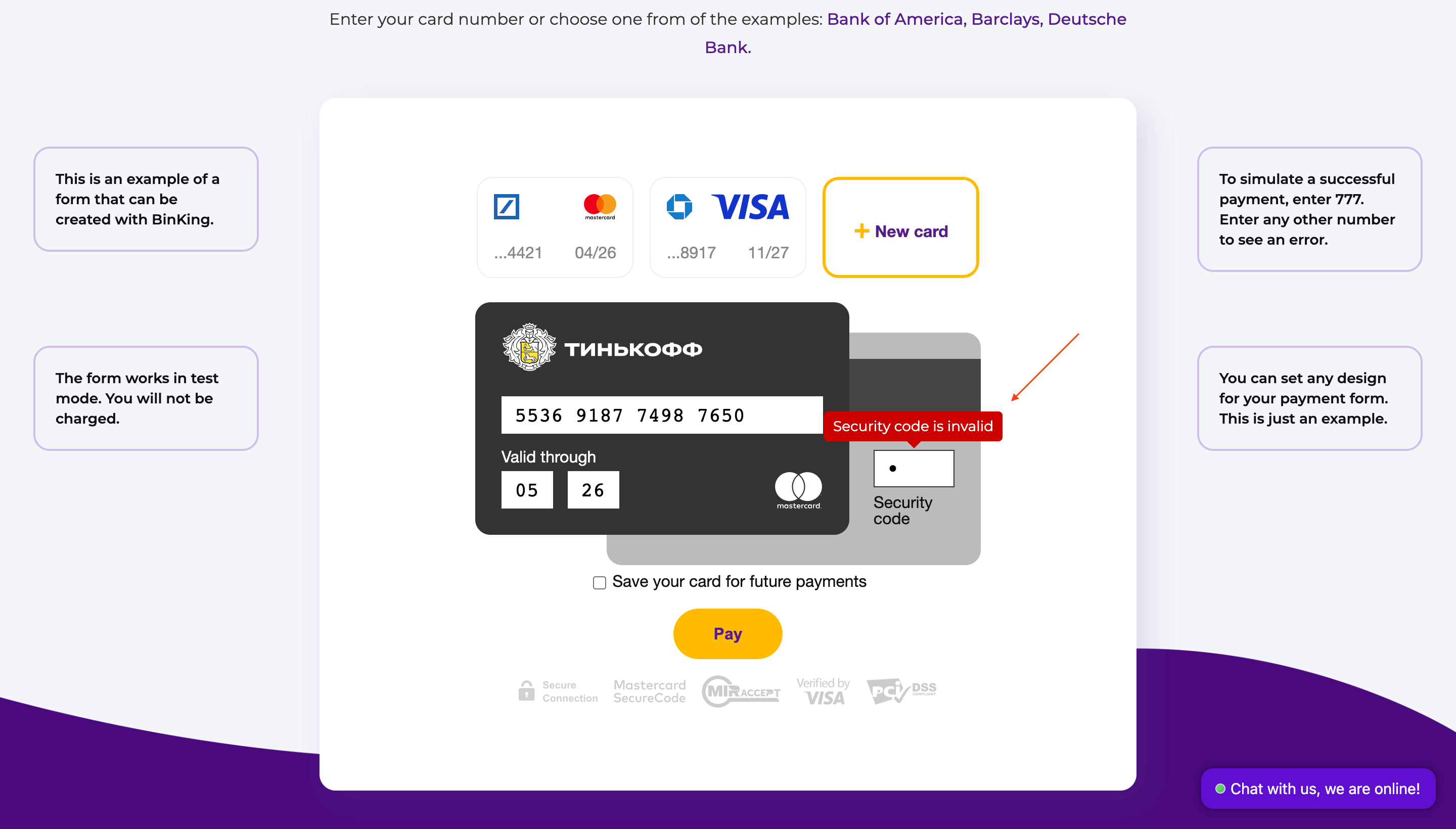This screenshot has width=1456, height=829.
Task: Choose the New card option
Action: (x=900, y=227)
